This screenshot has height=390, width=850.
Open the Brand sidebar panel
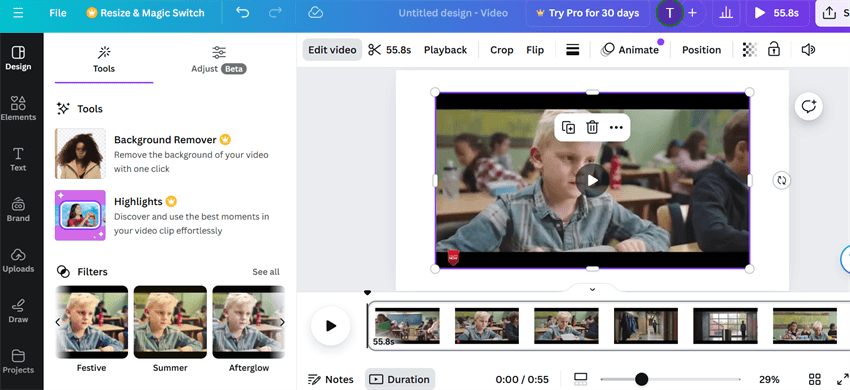point(18,209)
